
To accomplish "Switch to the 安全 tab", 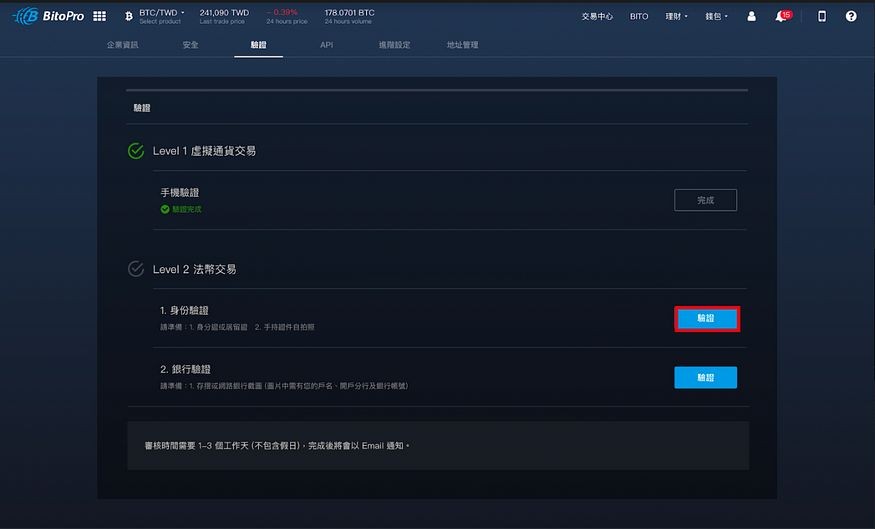I will [x=190, y=45].
